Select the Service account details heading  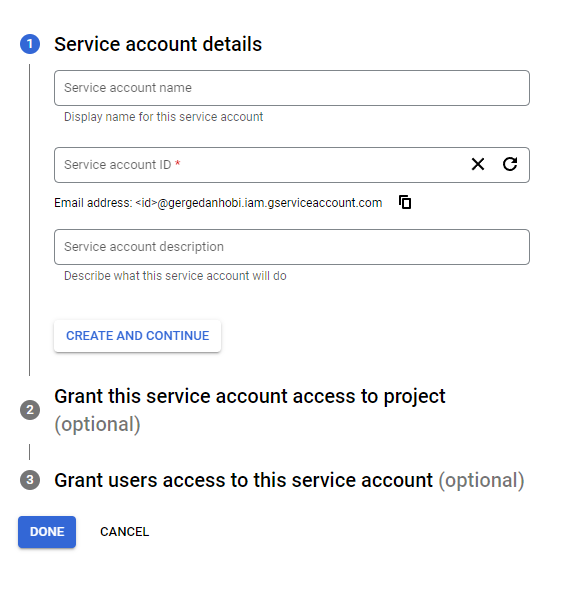tap(158, 44)
